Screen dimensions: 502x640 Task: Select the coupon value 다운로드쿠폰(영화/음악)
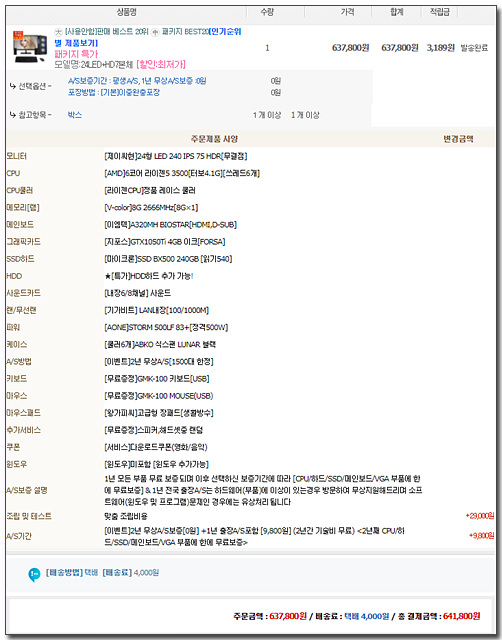[156, 448]
